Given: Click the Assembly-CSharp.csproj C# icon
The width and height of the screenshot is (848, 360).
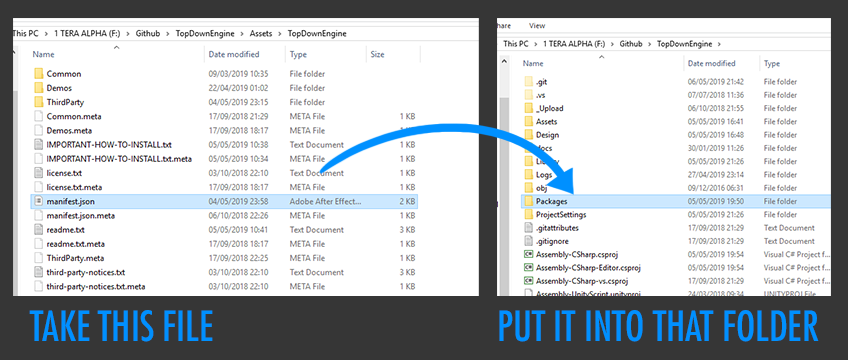Looking at the screenshot, I should 528,254.
